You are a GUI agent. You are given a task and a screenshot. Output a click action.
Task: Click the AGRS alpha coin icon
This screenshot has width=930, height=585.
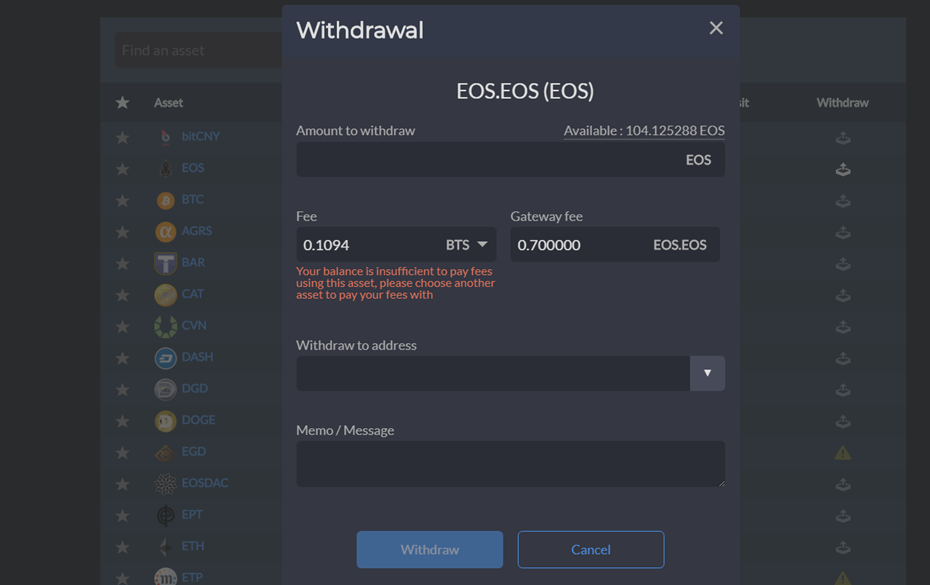click(x=165, y=232)
